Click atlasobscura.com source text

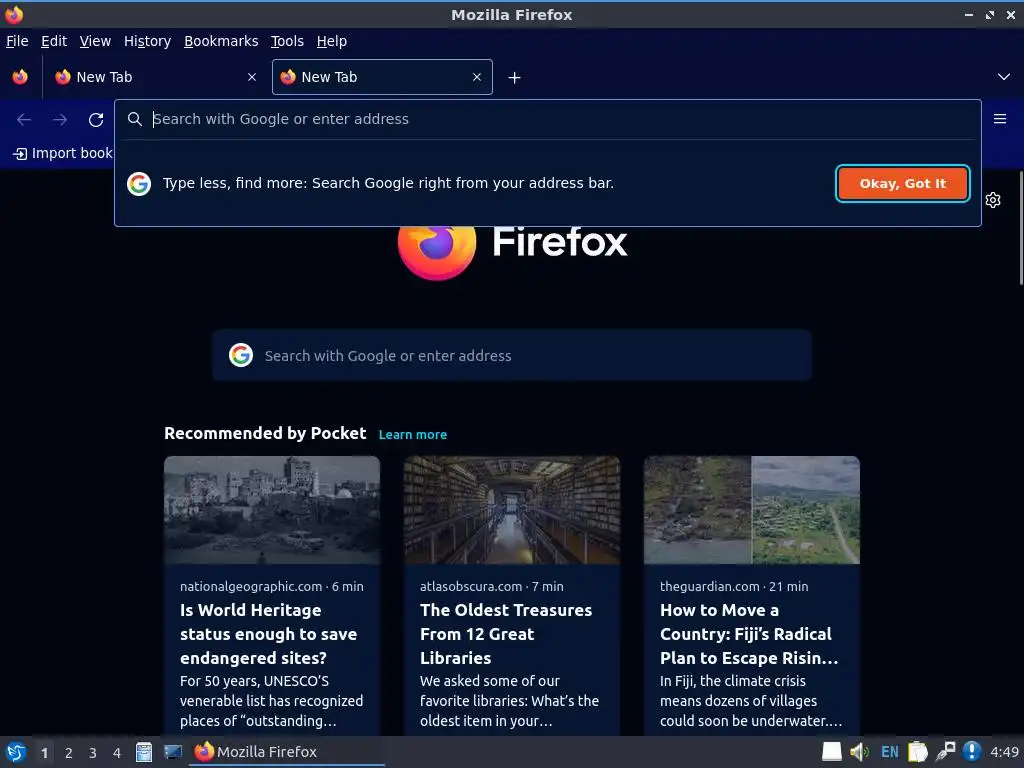click(471, 586)
